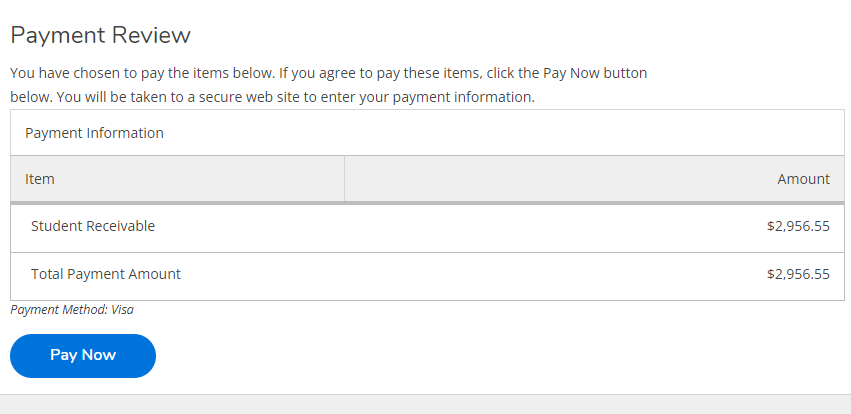Image resolution: width=851 pixels, height=414 pixels.
Task: Select the "Total Payment Amount" label
Action: pos(106,273)
